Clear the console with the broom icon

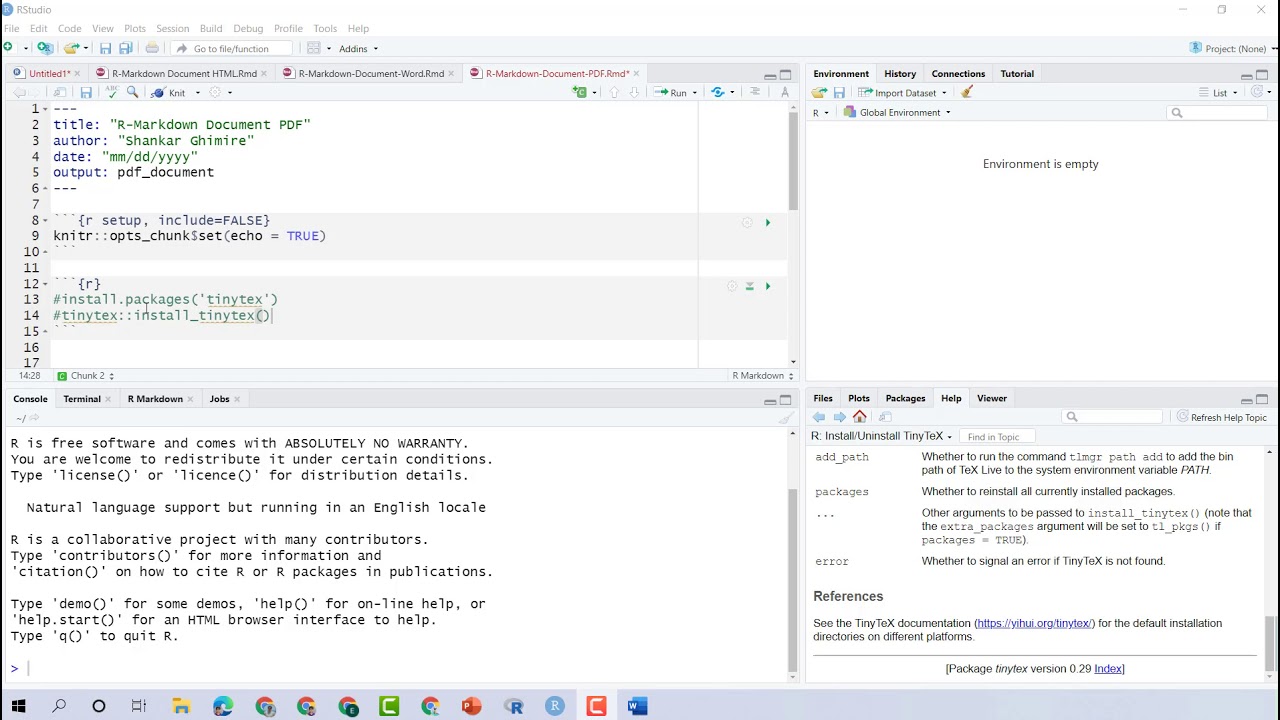tap(786, 418)
